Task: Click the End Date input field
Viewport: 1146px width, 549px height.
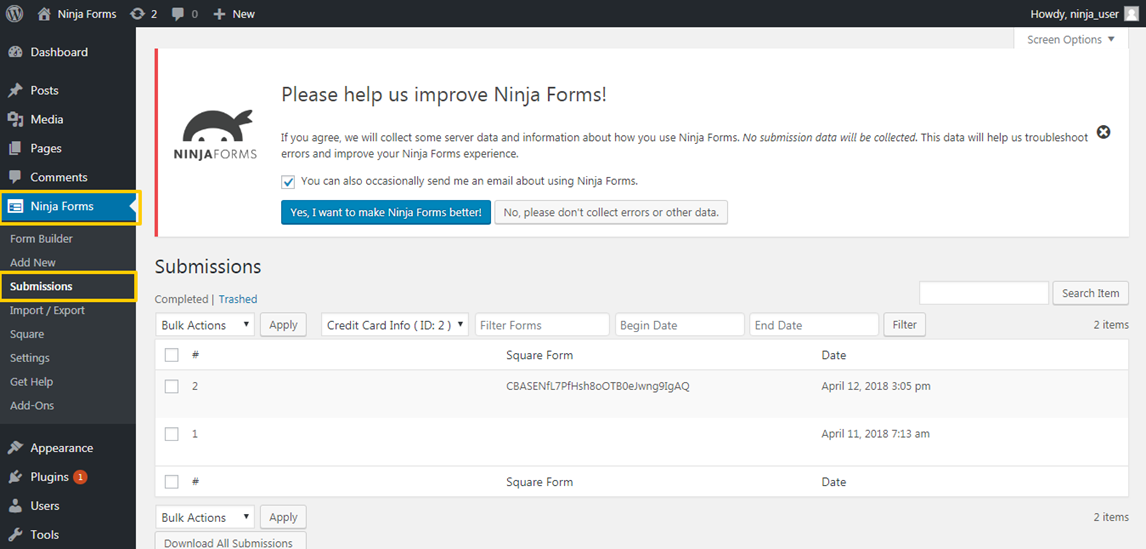Action: tap(814, 325)
